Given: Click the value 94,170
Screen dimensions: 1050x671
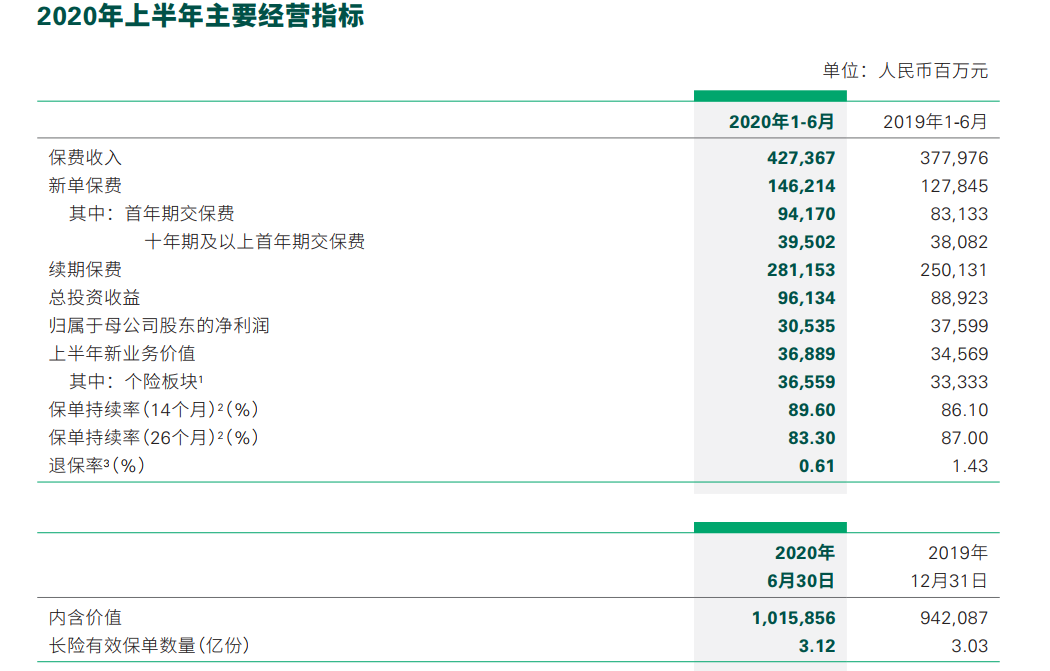Looking at the screenshot, I should [806, 214].
